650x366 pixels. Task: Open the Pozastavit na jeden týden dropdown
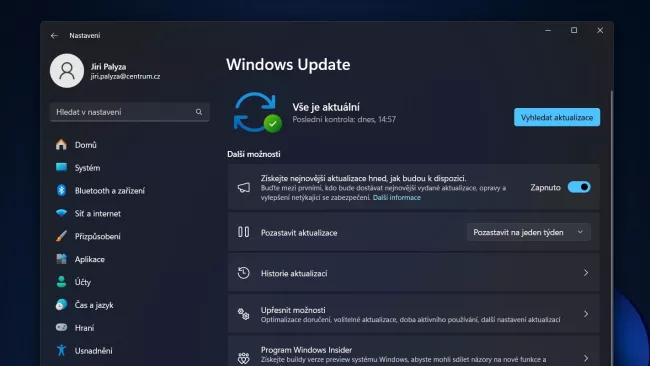point(529,232)
